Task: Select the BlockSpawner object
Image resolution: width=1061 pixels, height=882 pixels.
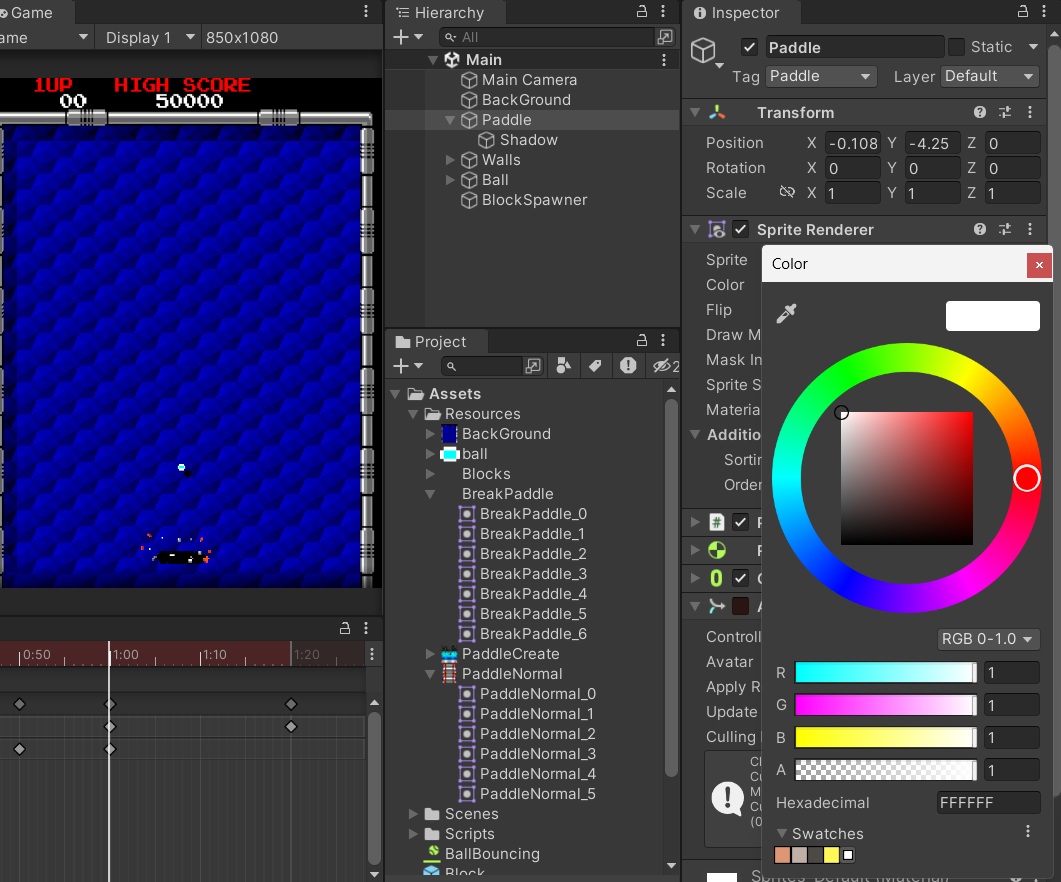Action: pos(534,200)
